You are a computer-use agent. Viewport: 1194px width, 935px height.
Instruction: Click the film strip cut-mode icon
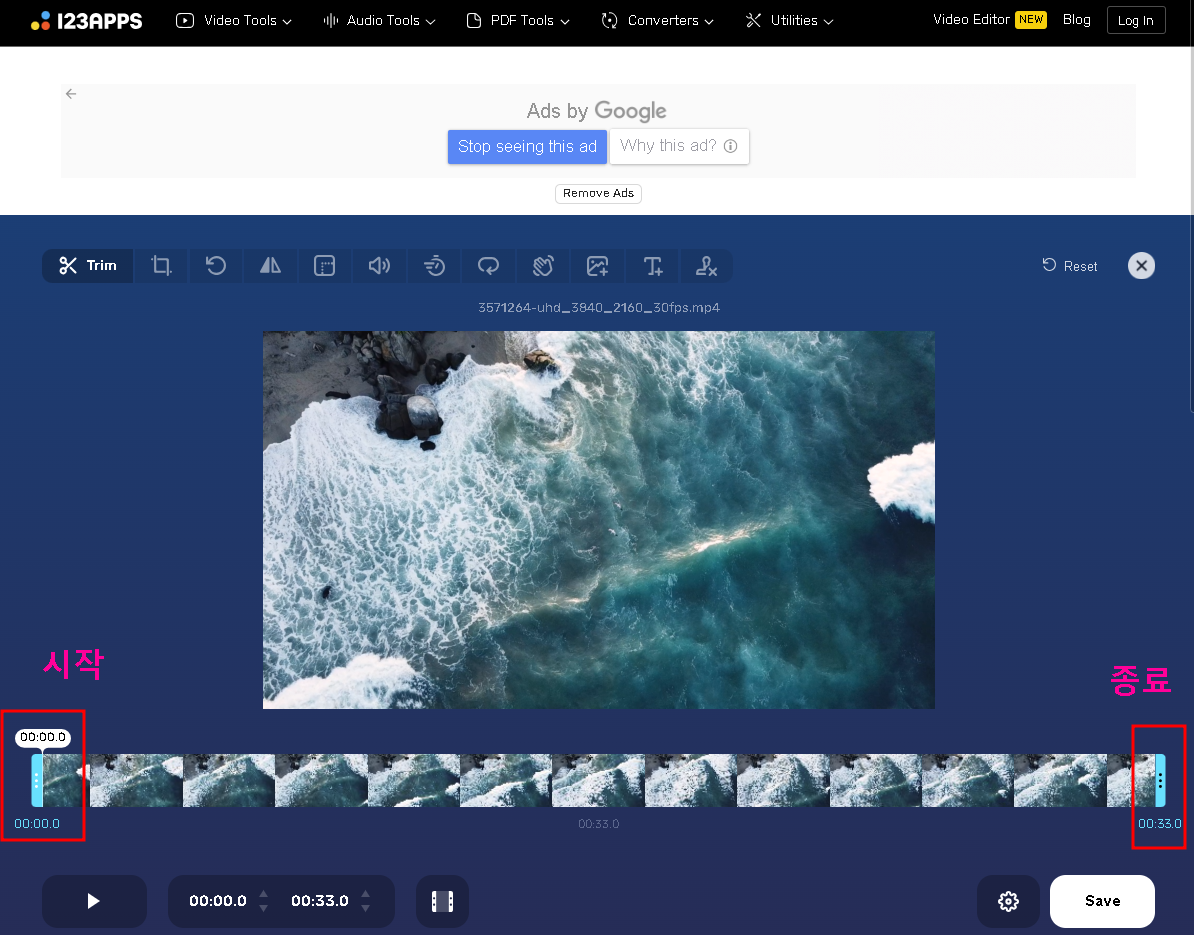click(442, 901)
